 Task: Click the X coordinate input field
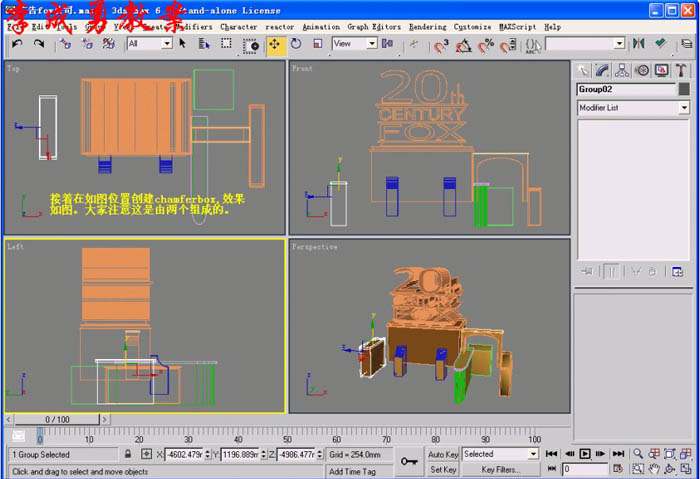[184, 454]
